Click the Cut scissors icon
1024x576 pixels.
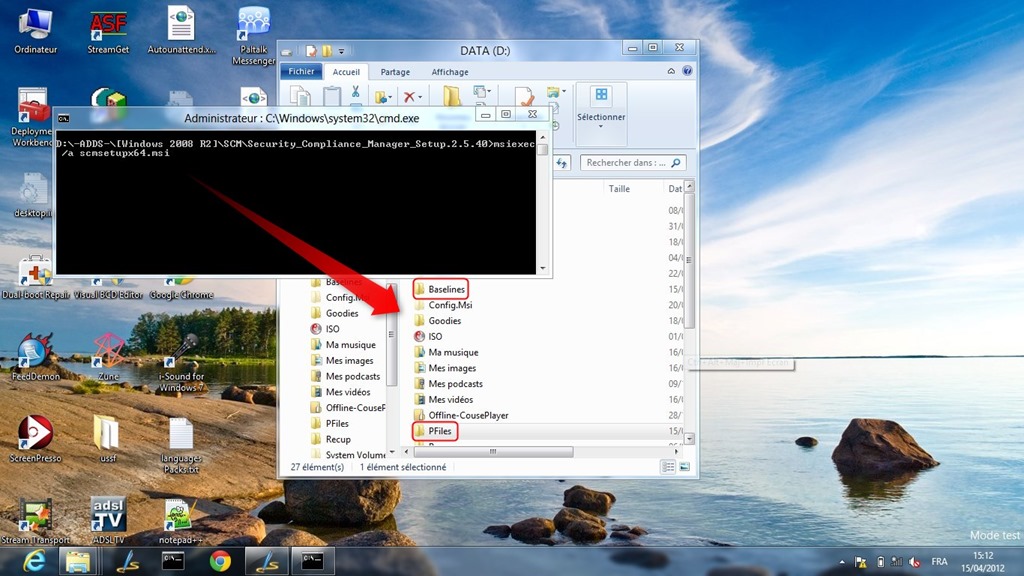click(x=355, y=92)
